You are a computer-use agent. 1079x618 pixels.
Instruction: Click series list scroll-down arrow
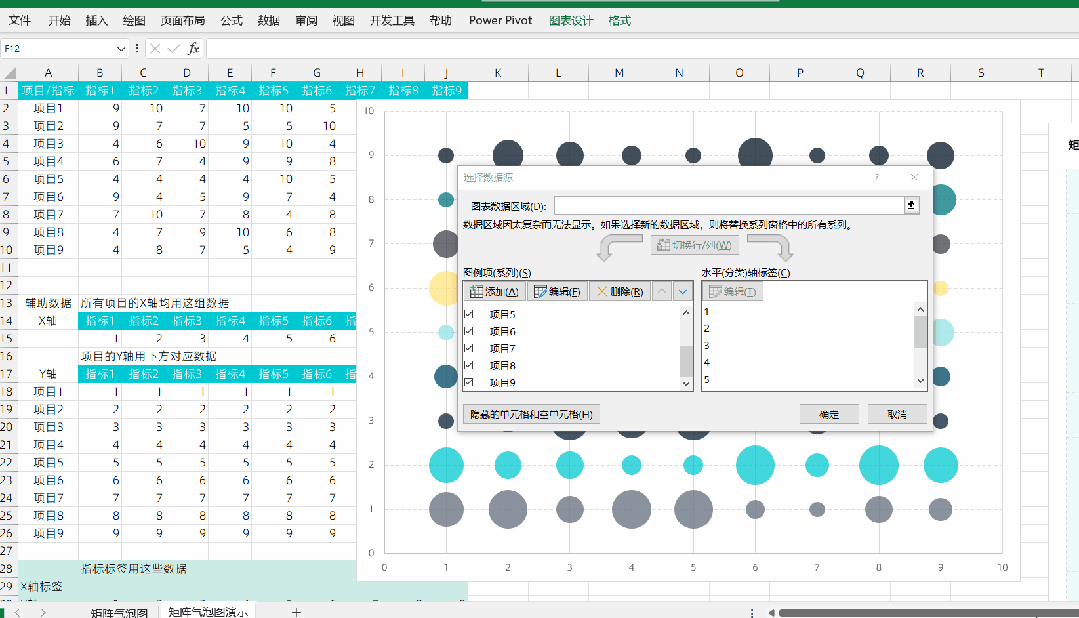(x=685, y=383)
